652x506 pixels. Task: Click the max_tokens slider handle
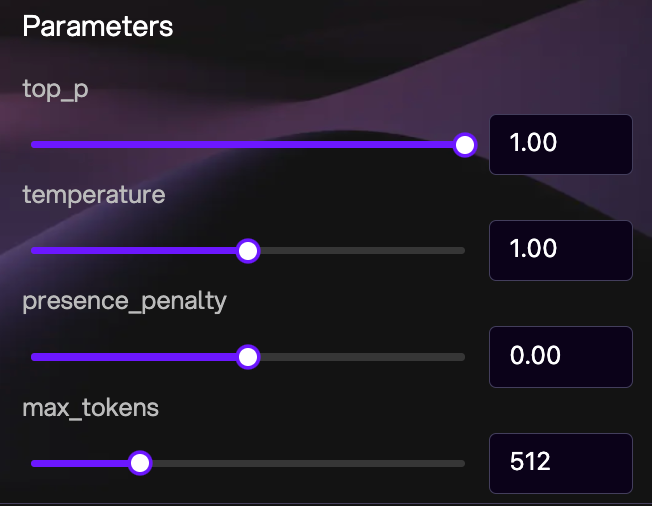click(140, 463)
